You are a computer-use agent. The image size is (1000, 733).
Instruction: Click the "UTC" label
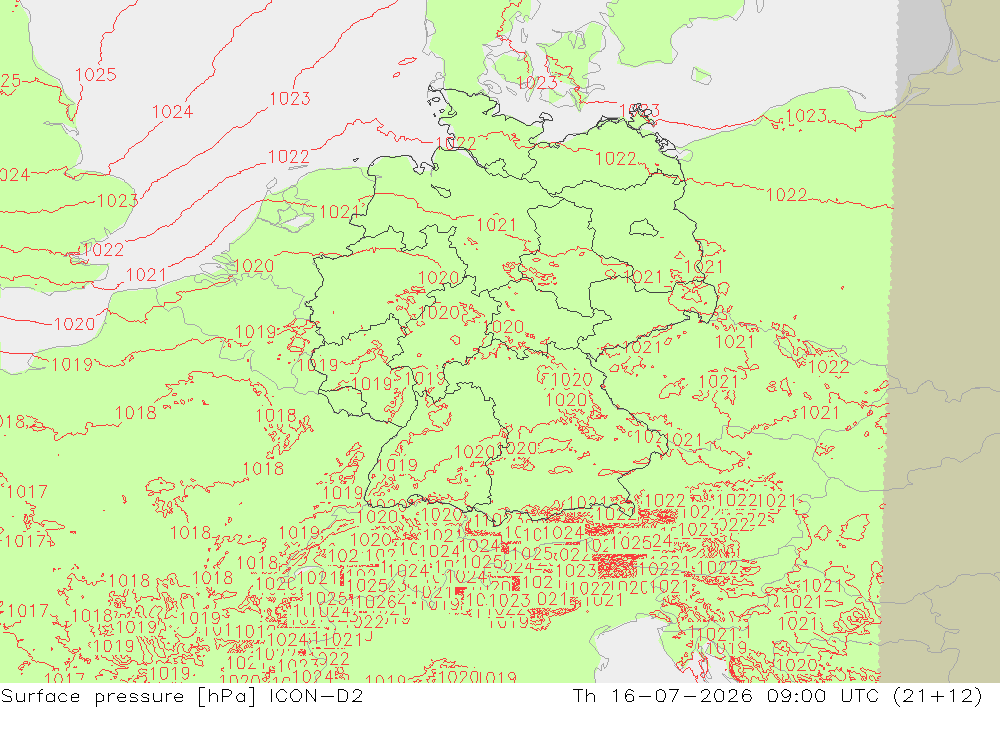click(860, 695)
